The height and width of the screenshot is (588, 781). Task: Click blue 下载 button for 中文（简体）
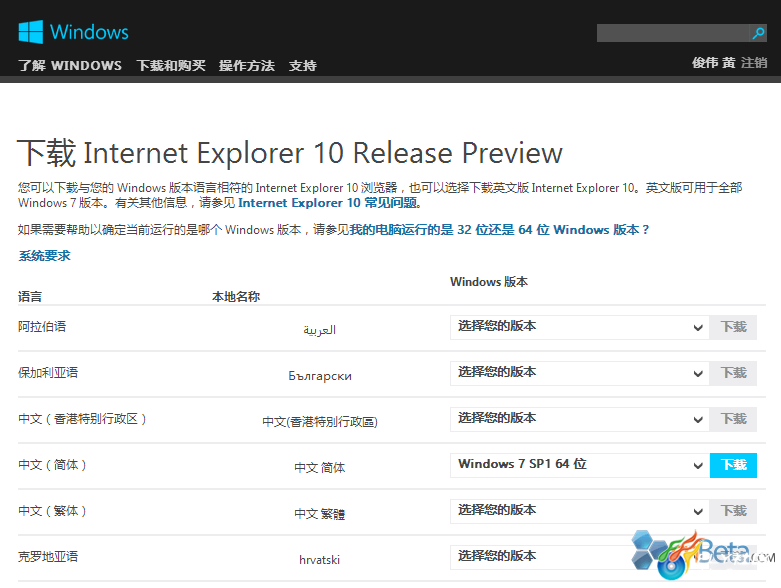tap(733, 465)
